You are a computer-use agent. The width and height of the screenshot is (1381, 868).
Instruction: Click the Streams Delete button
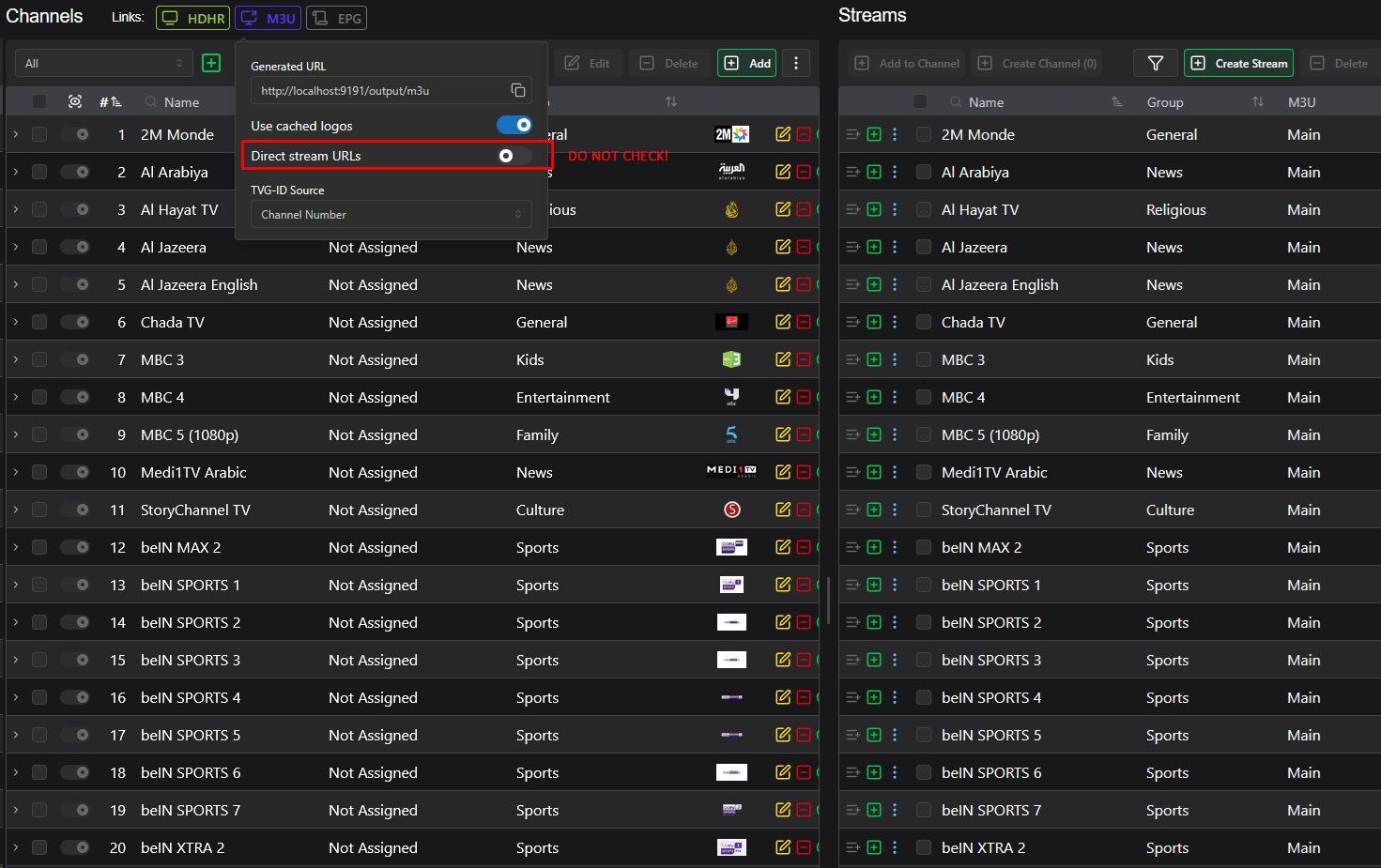[1340, 63]
